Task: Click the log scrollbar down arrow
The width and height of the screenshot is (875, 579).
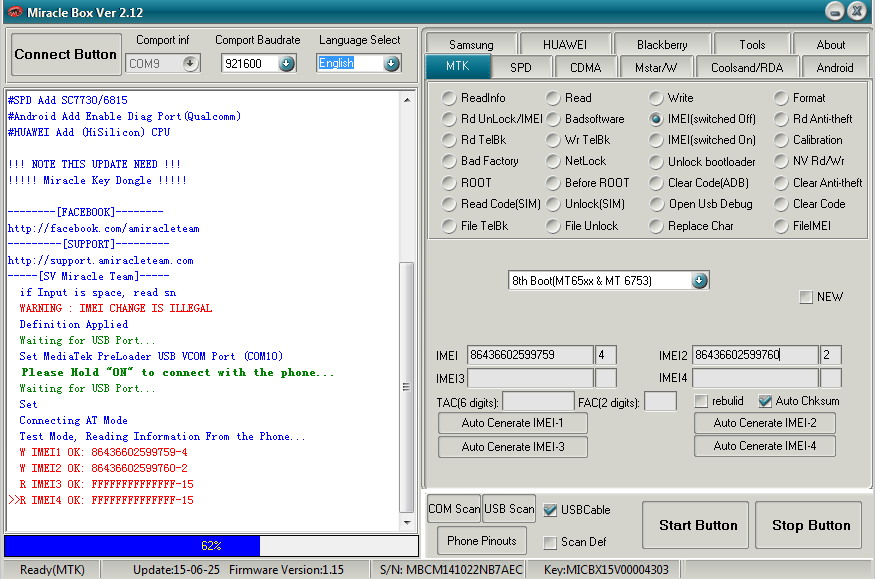Action: (x=407, y=523)
